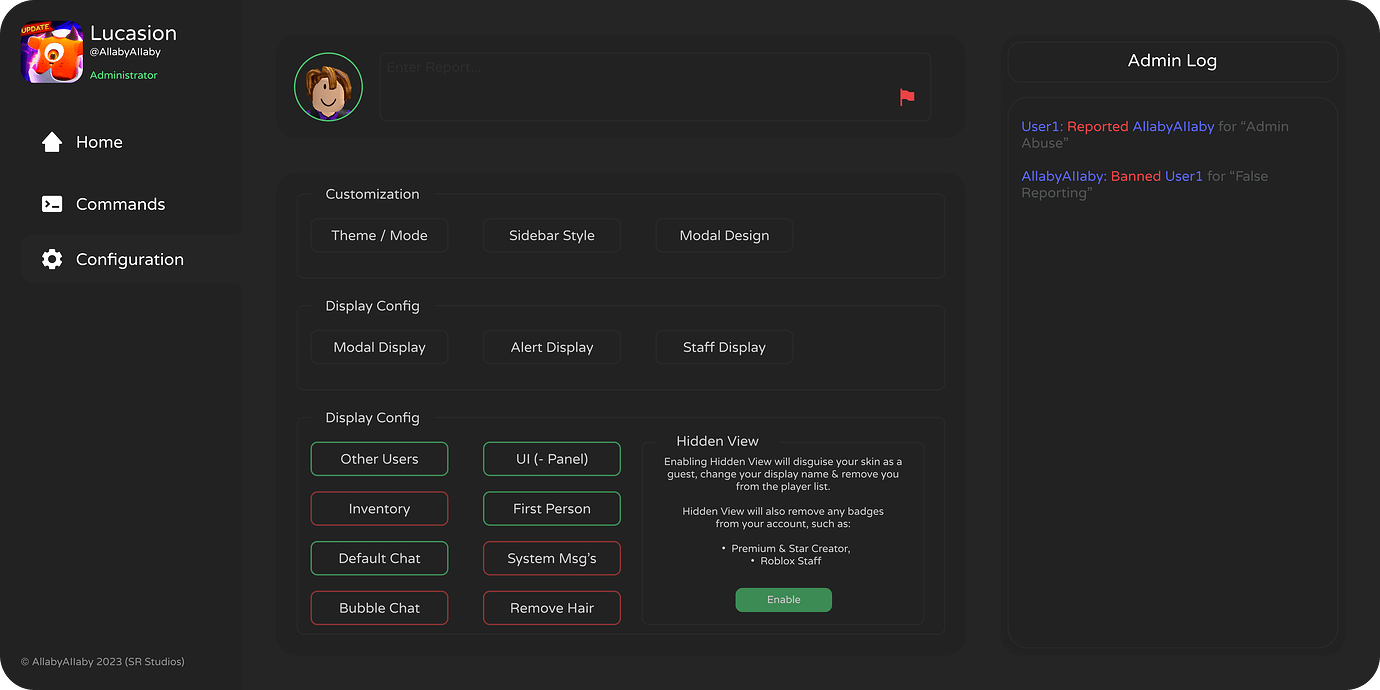Click the Configuration gear icon

(52, 259)
